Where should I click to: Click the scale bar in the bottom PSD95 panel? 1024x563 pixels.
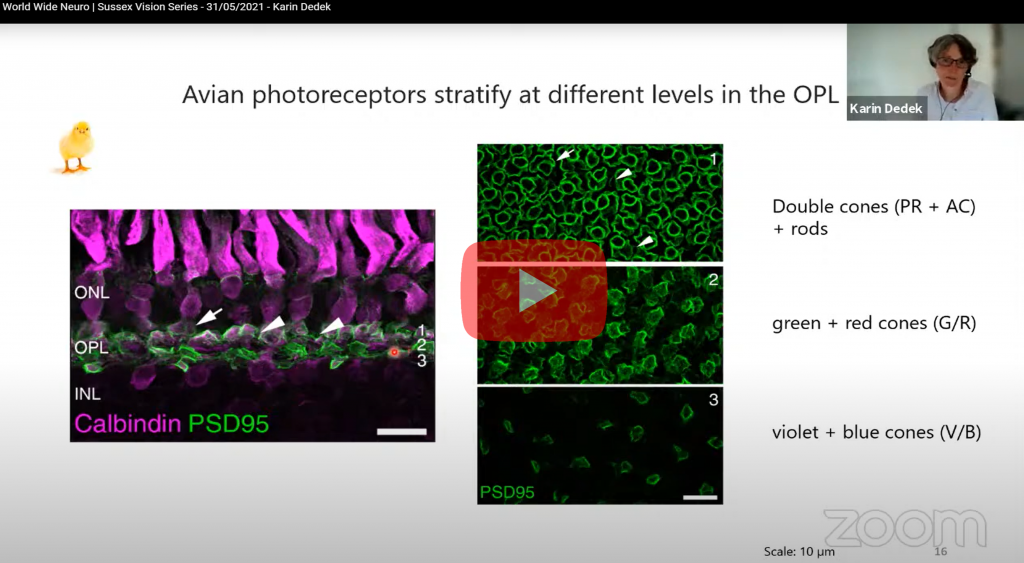(x=699, y=495)
